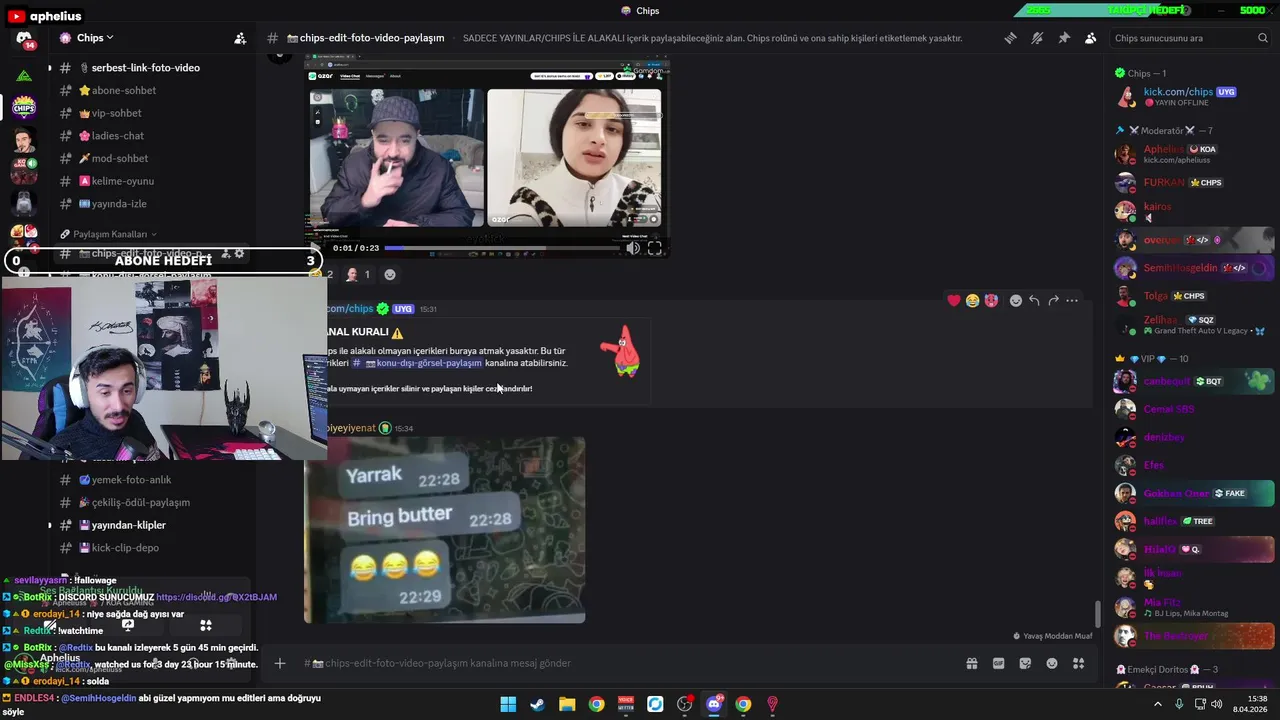Open yemek-foto-anlık channel
The image size is (1280, 720).
point(131,480)
